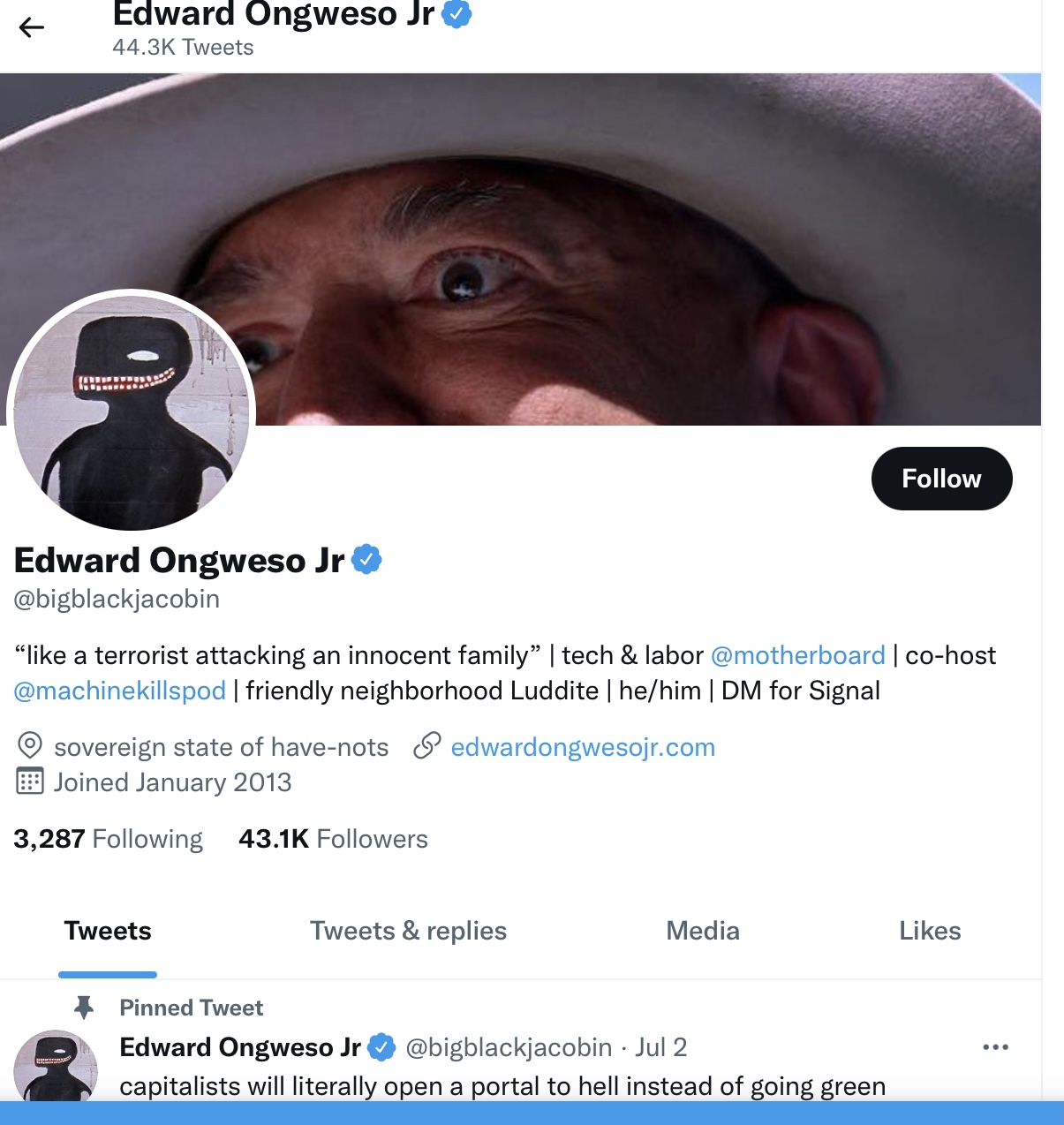Click the pushpin icon by Pinned Tweet

pos(84,1008)
